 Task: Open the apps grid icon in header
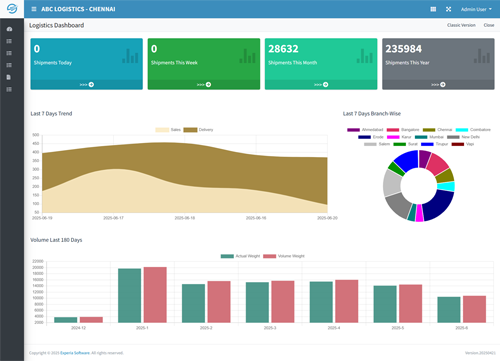(433, 9)
